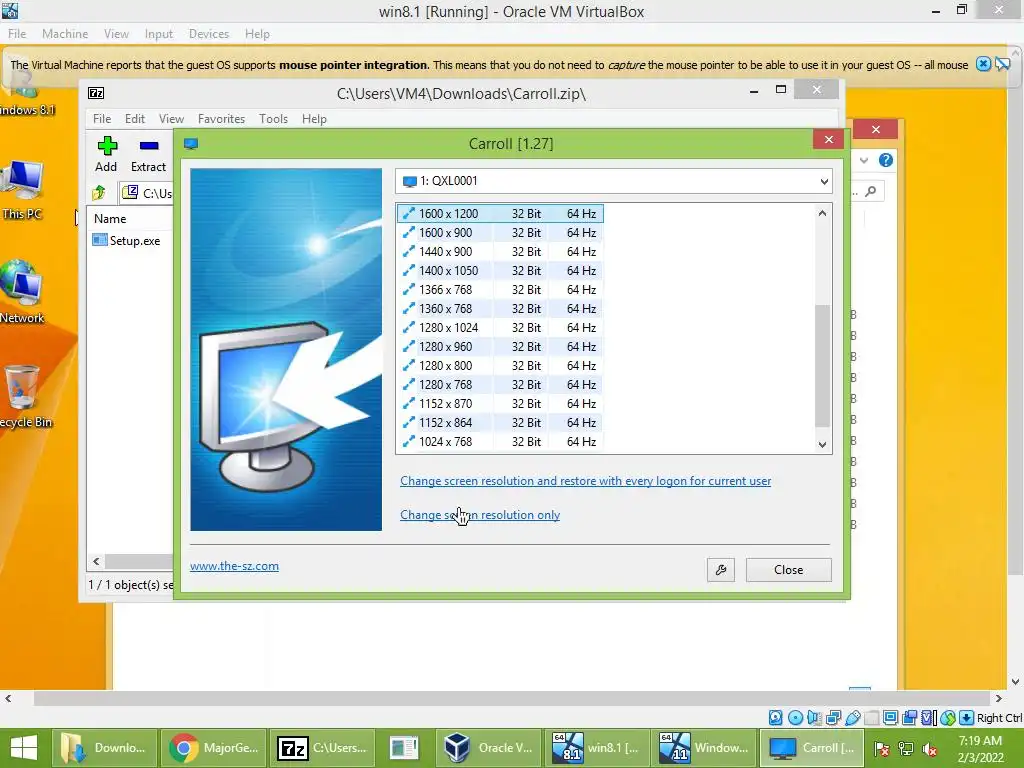1024x768 pixels.
Task: Click the Carroll title bar monitor icon
Action: pyautogui.click(x=191, y=144)
